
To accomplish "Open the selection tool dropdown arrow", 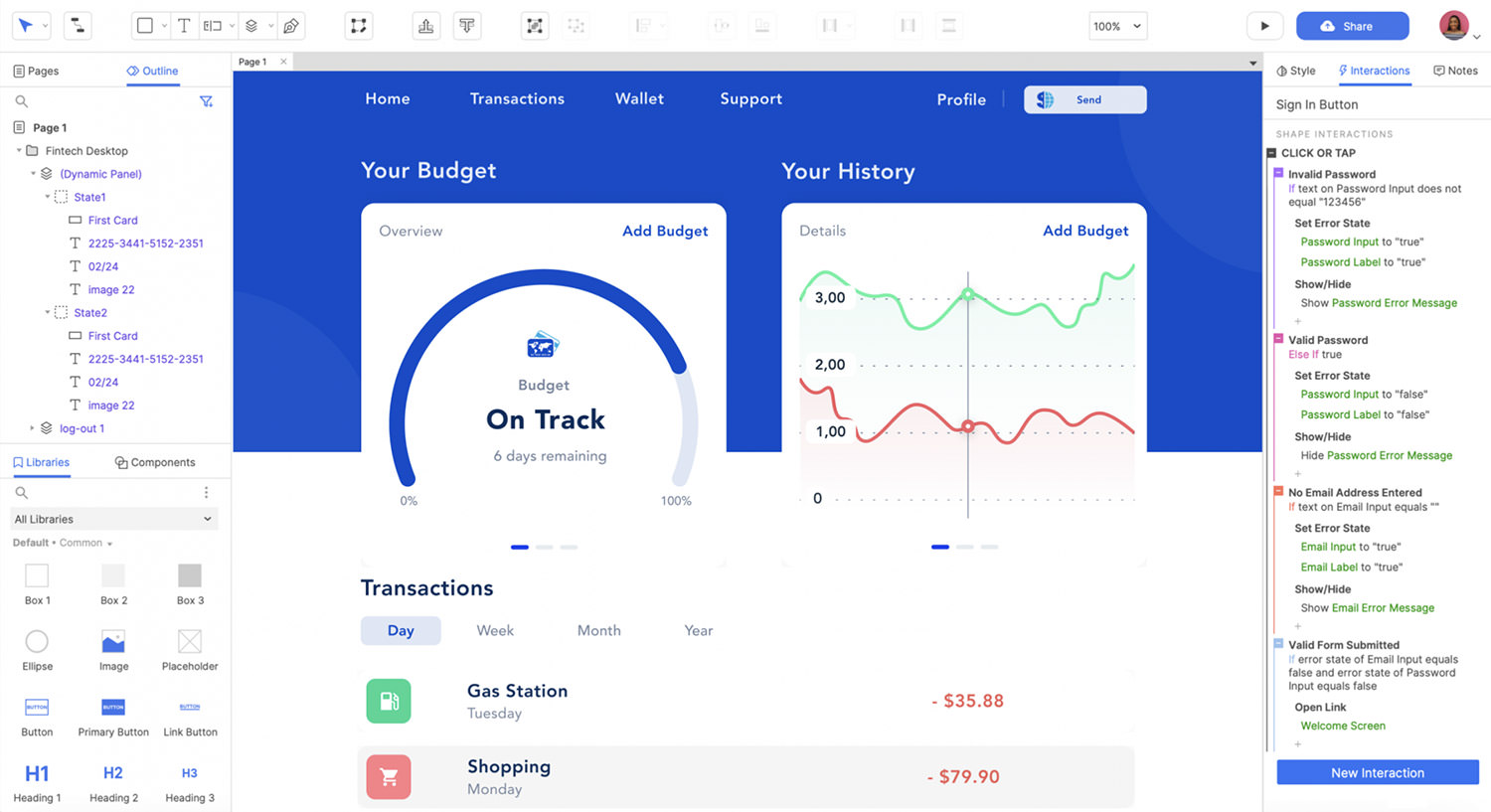I will click(45, 26).
